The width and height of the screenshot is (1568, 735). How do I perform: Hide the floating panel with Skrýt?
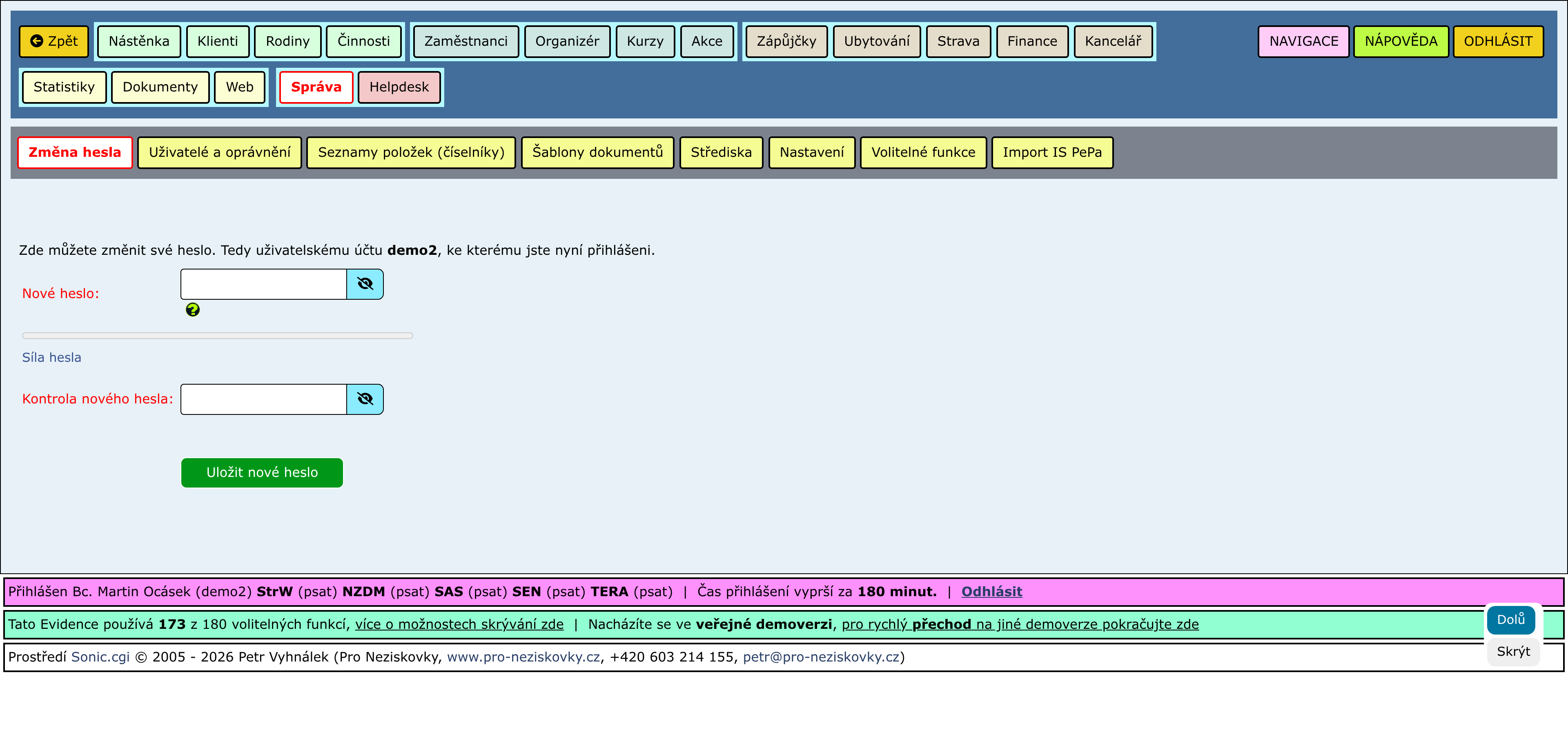click(x=1512, y=652)
